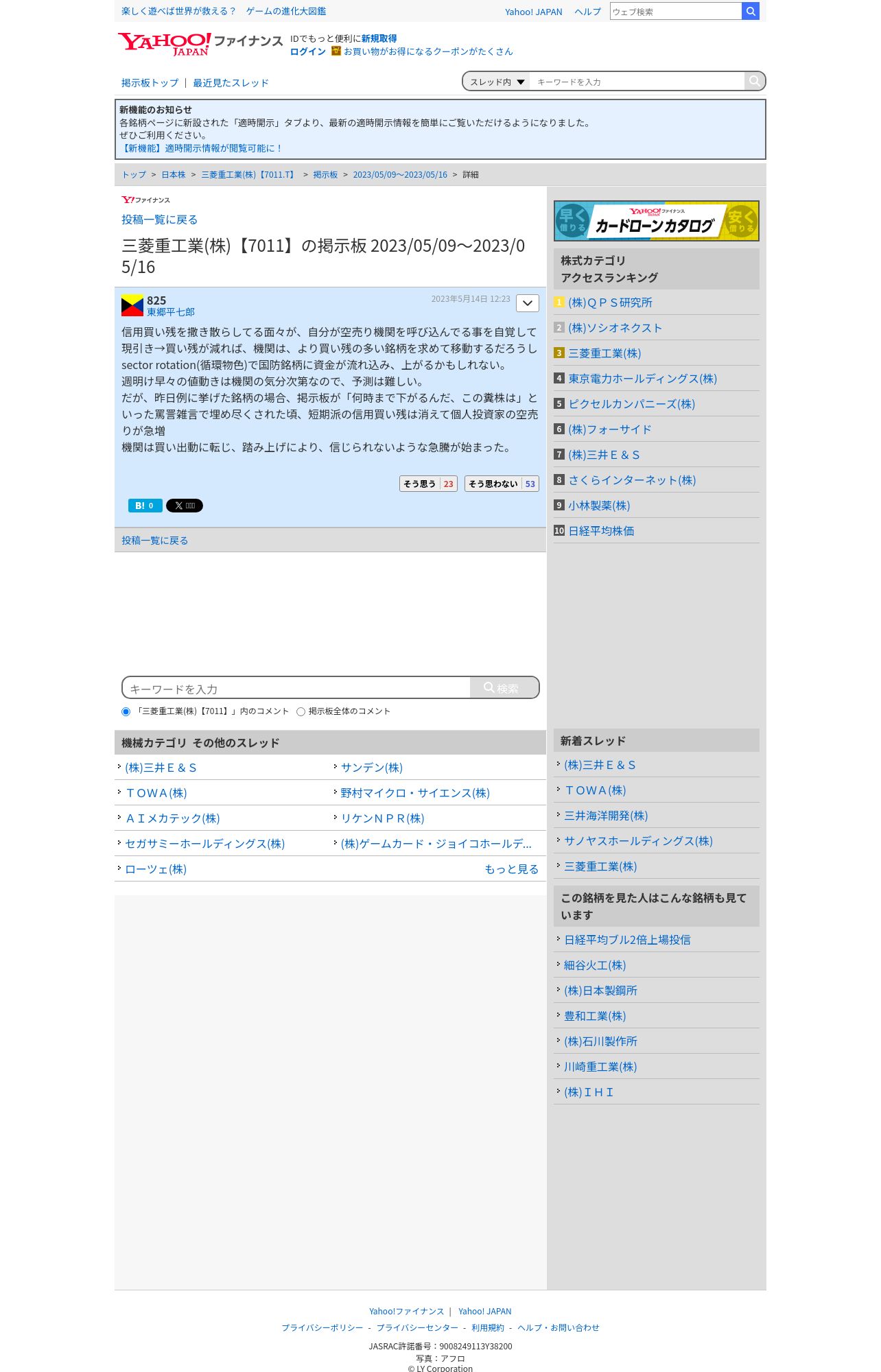881x1372 pixels.
Task: Open 川崎重工業(株) related stock link
Action: (x=600, y=1067)
